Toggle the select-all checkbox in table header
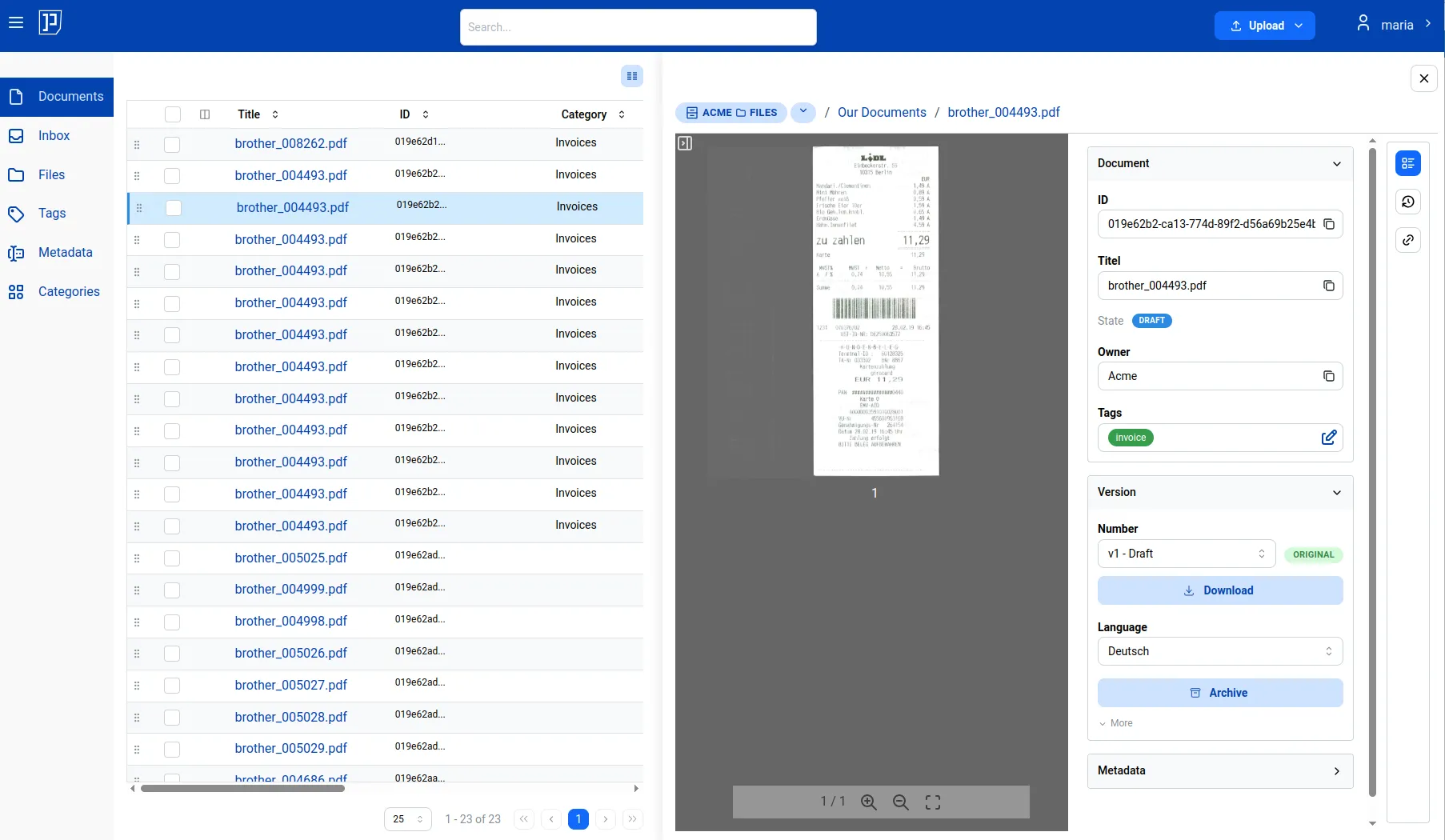 tap(173, 114)
